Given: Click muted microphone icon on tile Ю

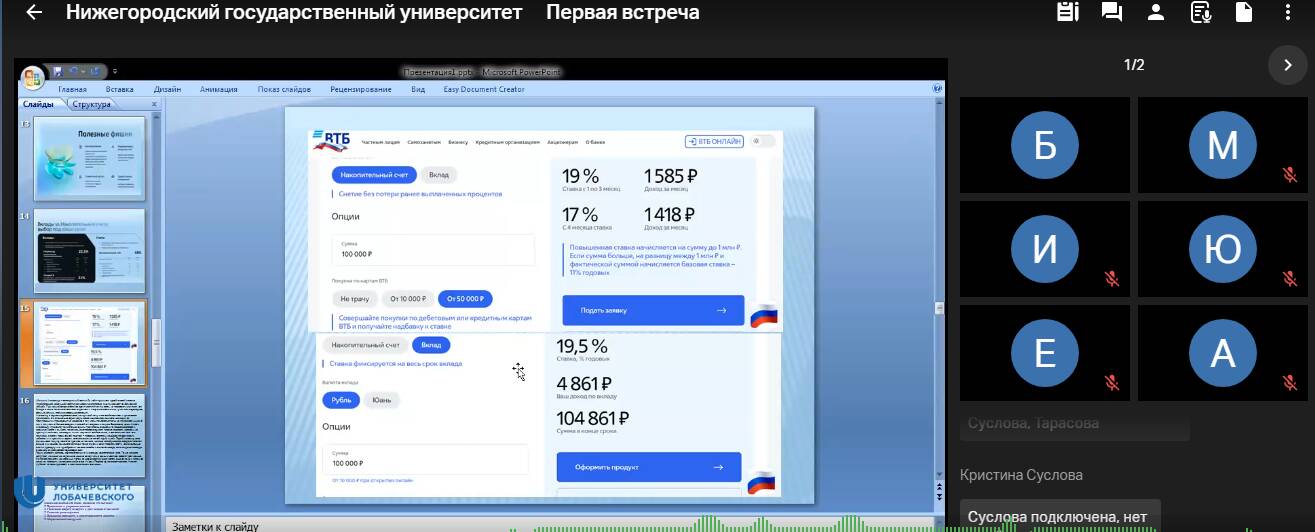Looking at the screenshot, I should pyautogui.click(x=1290, y=279).
